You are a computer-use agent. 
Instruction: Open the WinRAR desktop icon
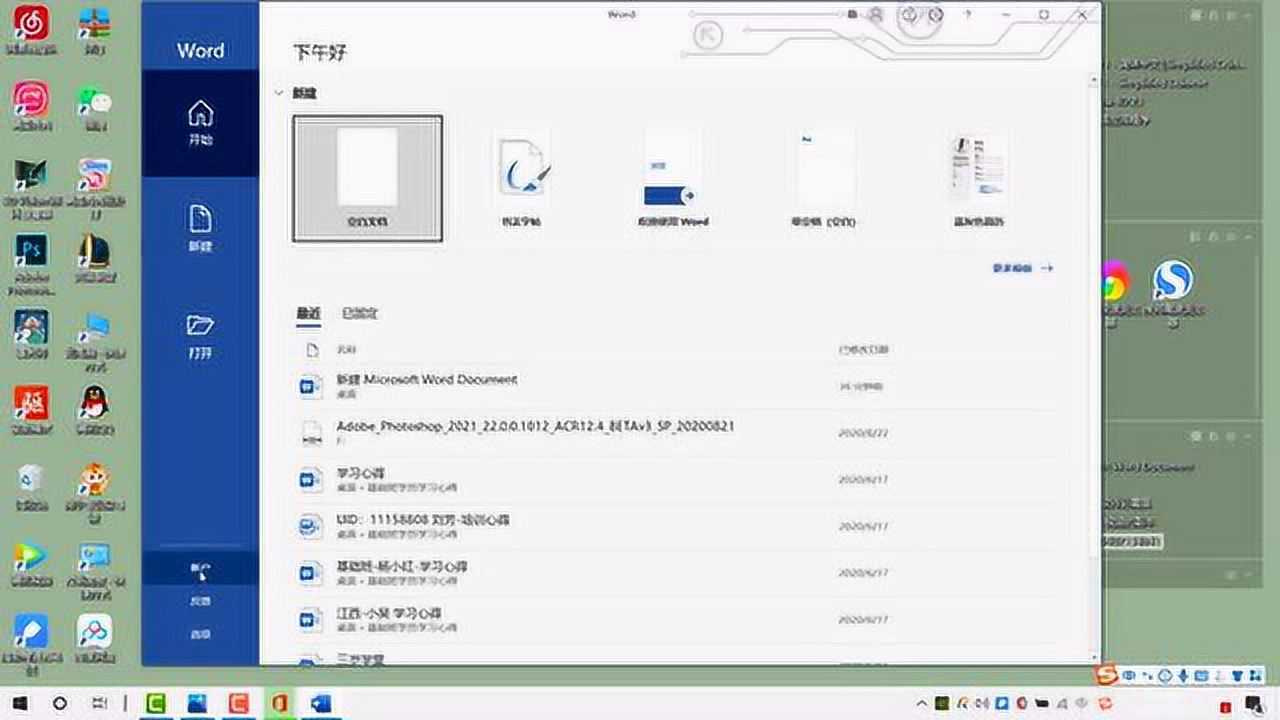[95, 29]
